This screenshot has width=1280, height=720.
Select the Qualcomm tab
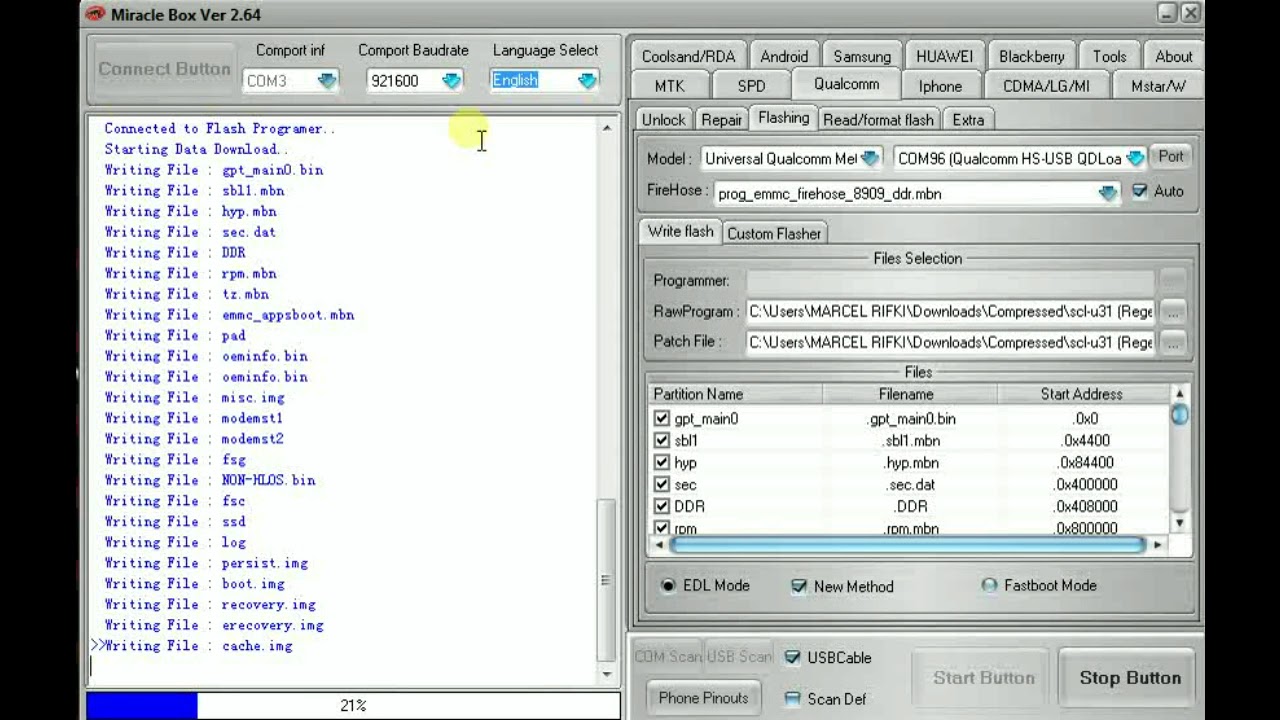(x=846, y=84)
